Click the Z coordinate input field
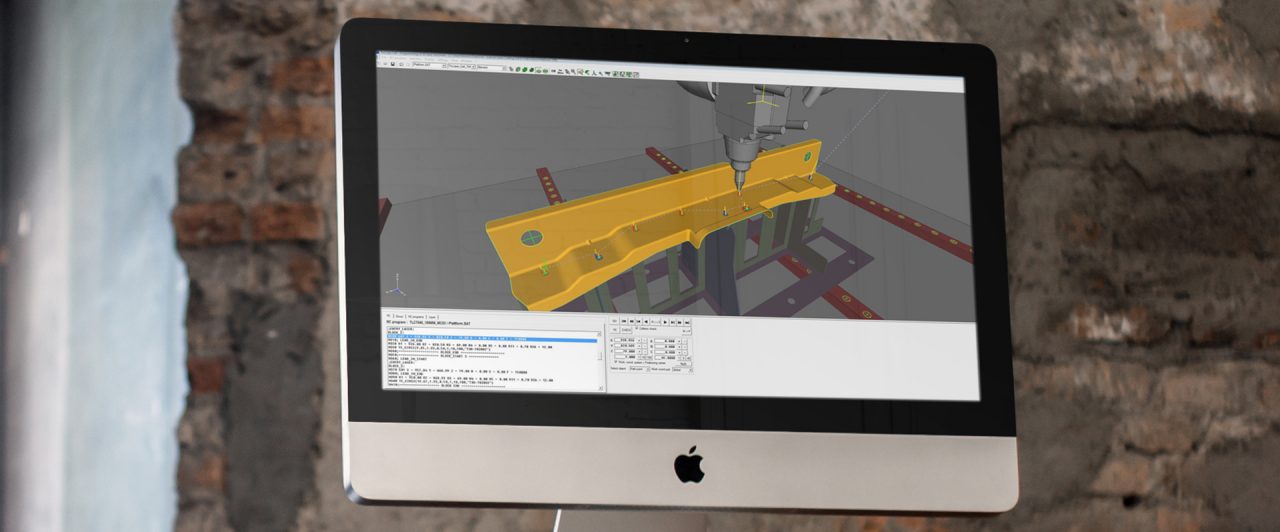The height and width of the screenshot is (532, 1280). point(625,351)
